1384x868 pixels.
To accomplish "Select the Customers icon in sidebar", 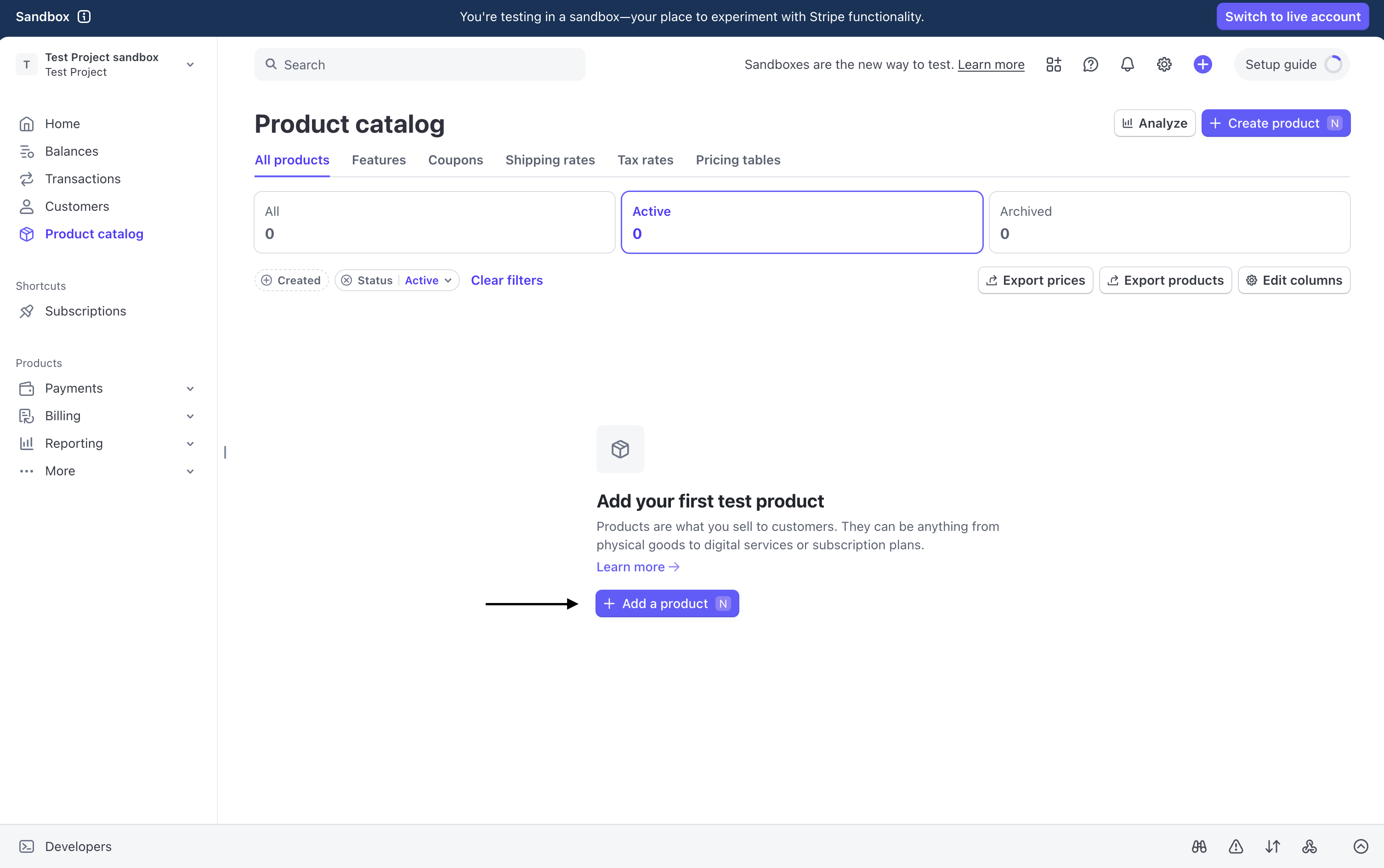I will 27,206.
